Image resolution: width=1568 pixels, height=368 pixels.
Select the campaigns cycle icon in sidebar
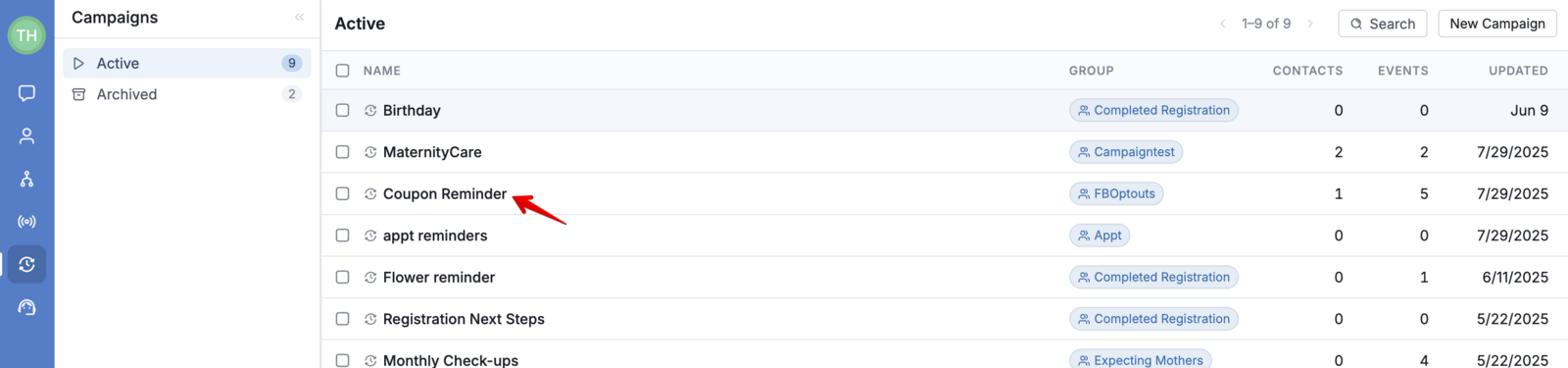point(26,264)
